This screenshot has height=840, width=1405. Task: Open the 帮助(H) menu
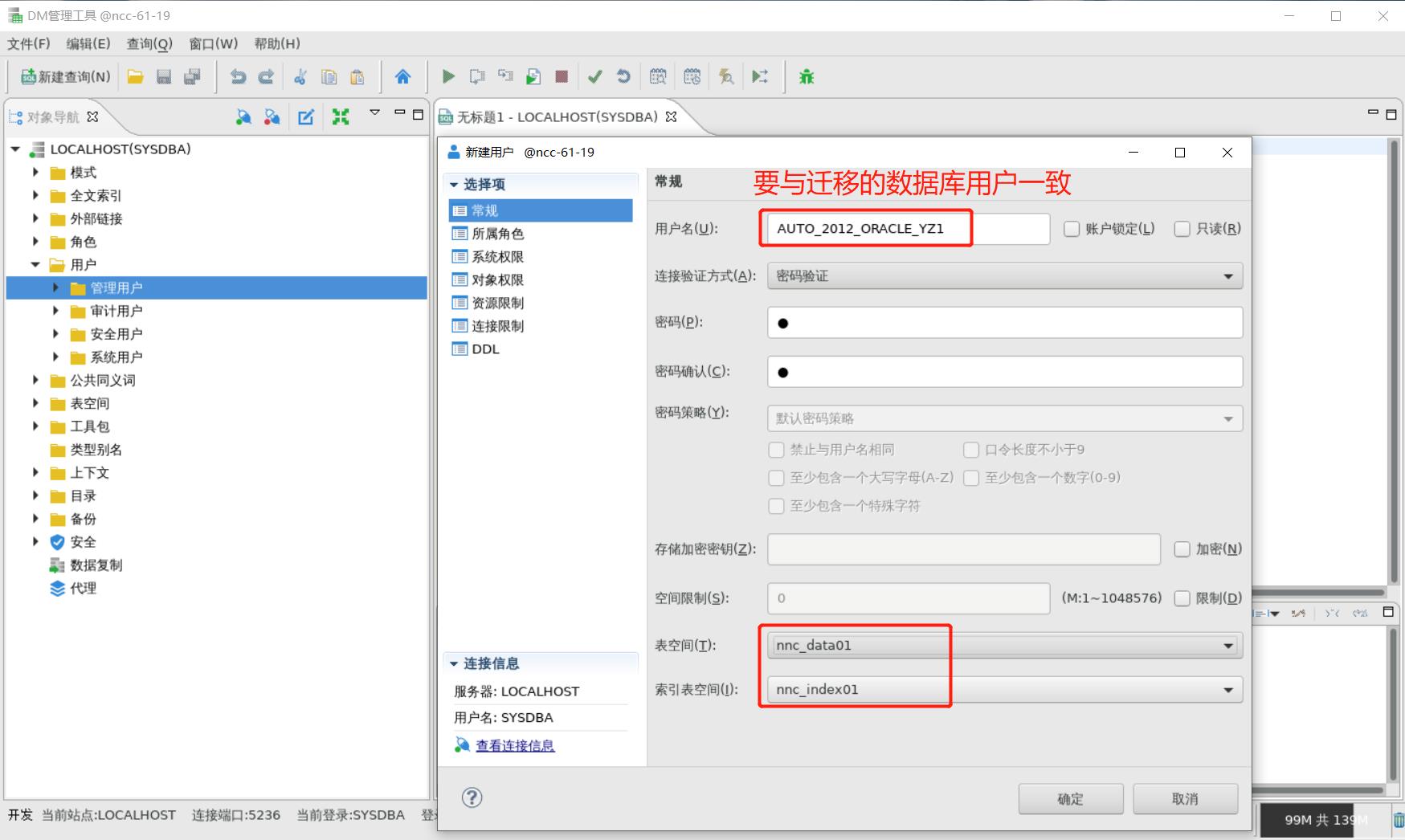tap(277, 44)
